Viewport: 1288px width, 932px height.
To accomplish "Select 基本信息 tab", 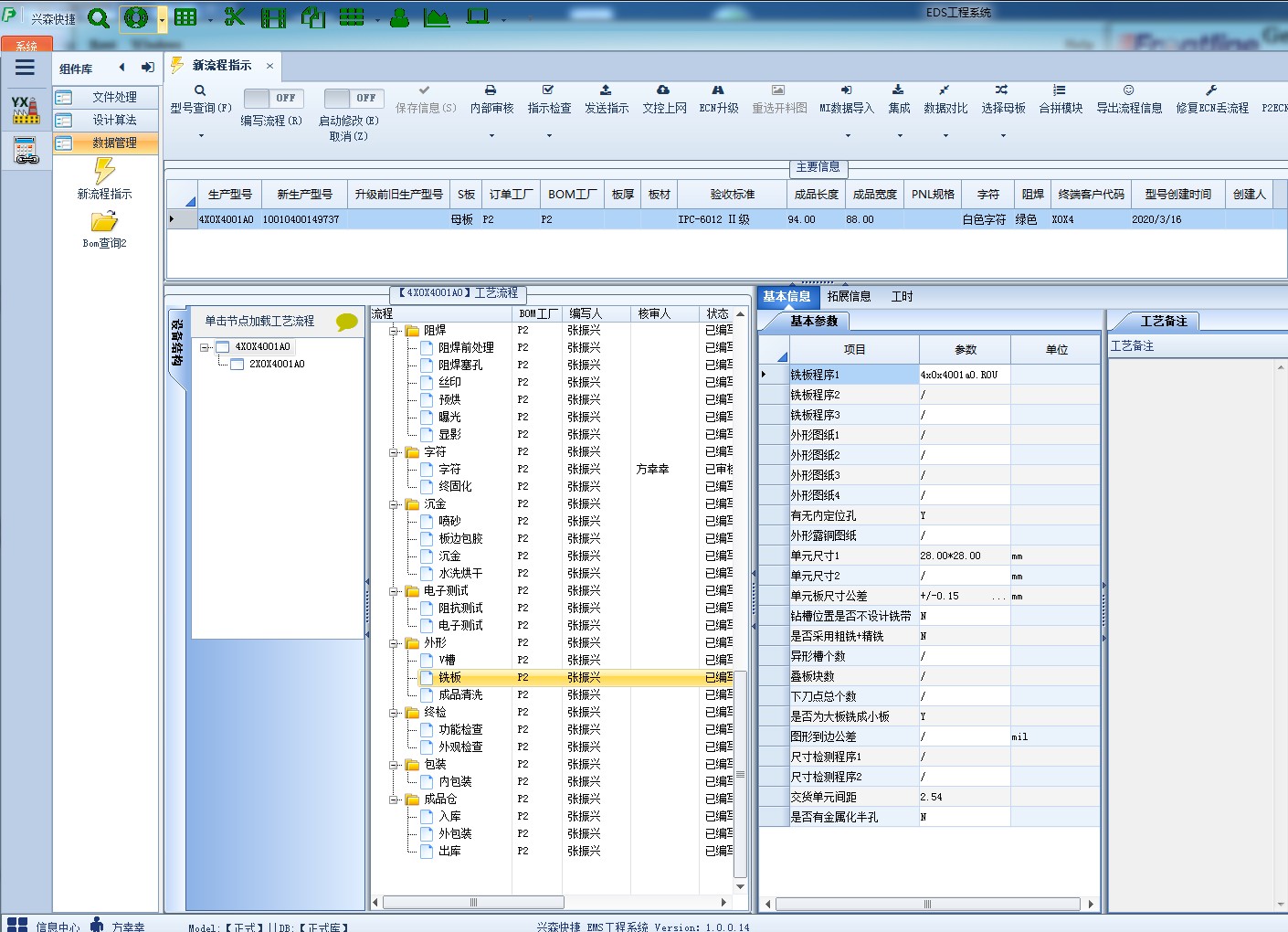I will click(x=787, y=296).
